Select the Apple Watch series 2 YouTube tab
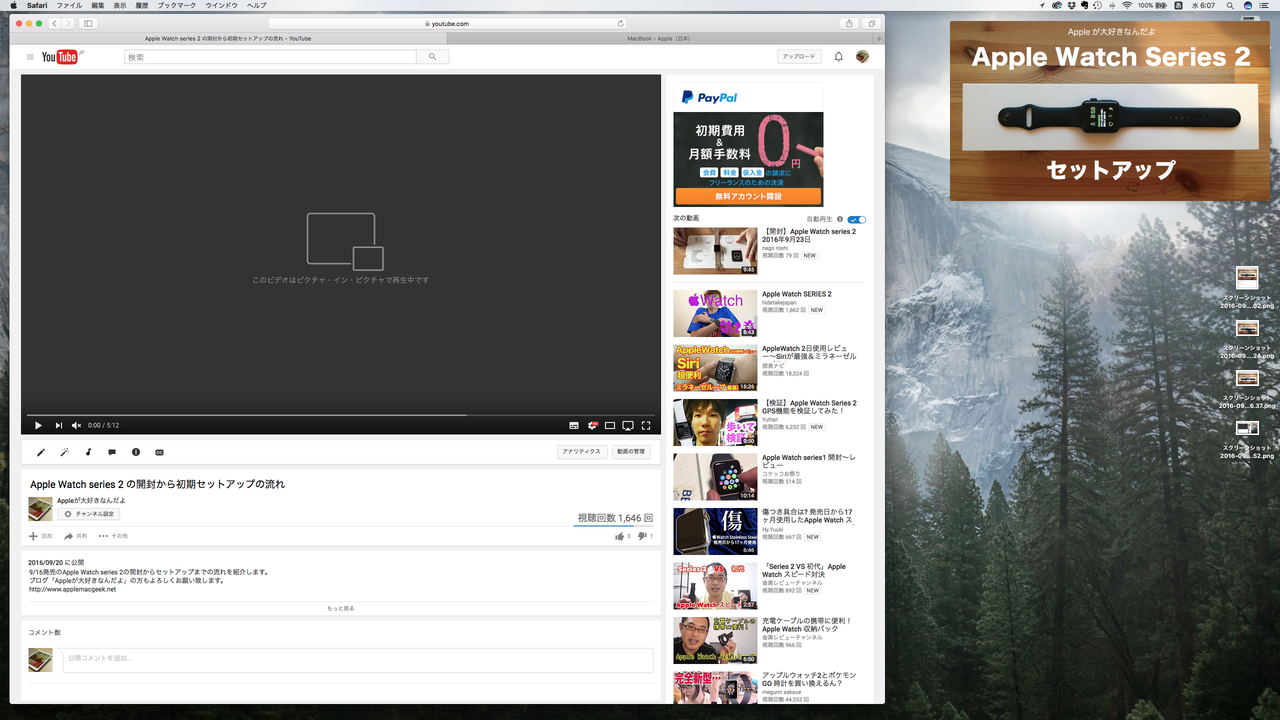 pyautogui.click(x=228, y=38)
